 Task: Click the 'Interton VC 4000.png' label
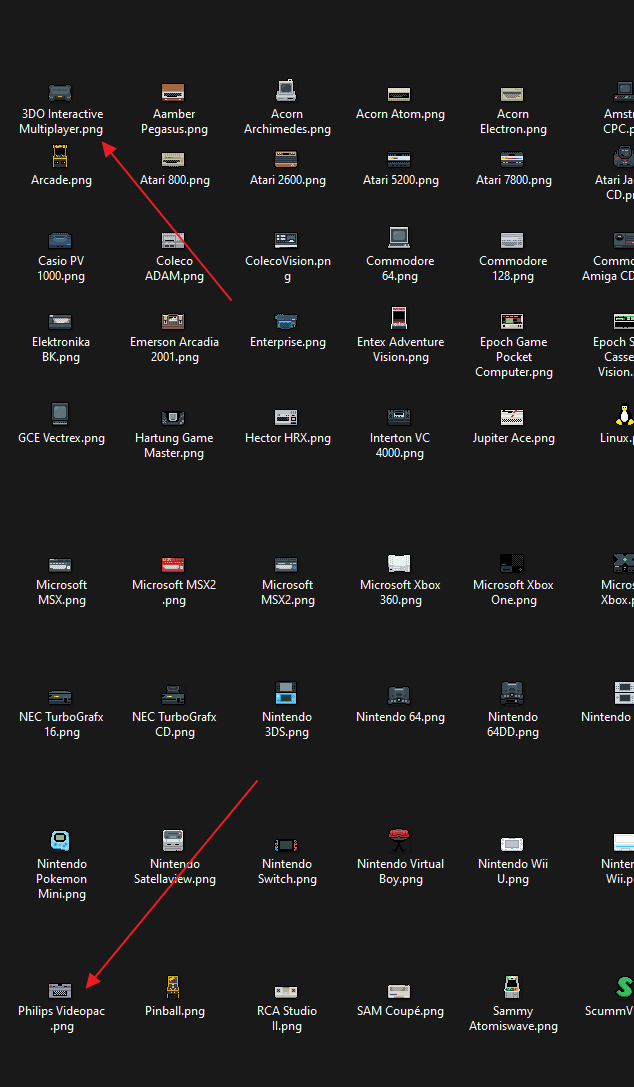pyautogui.click(x=400, y=446)
